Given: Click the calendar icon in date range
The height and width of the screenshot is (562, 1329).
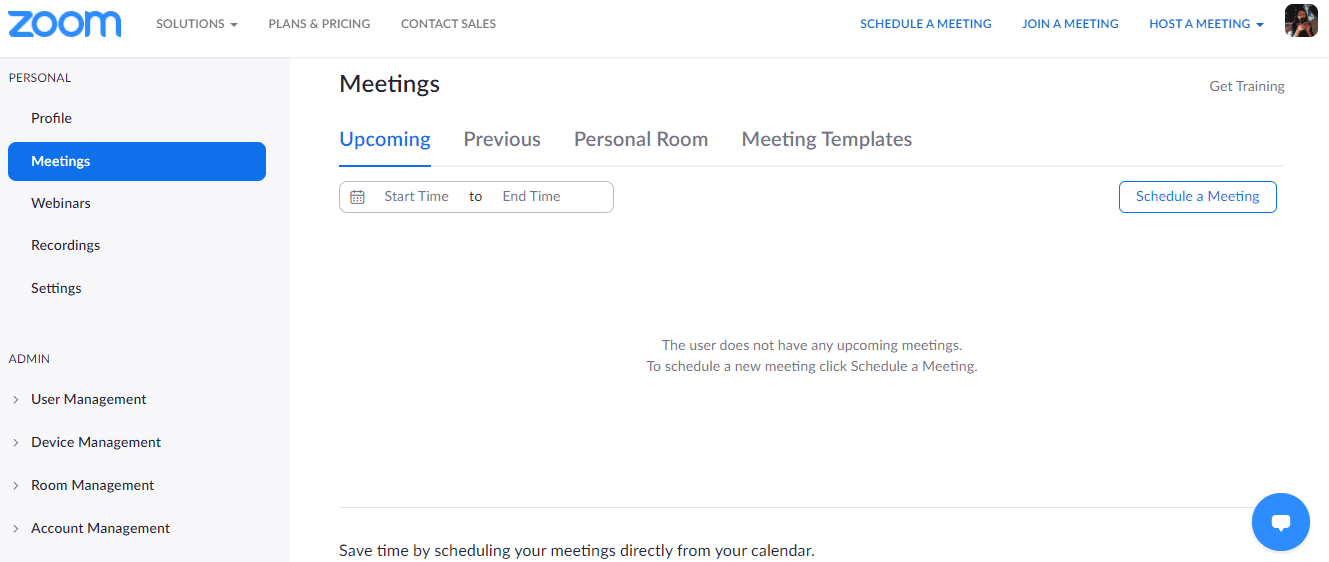Looking at the screenshot, I should pos(358,197).
